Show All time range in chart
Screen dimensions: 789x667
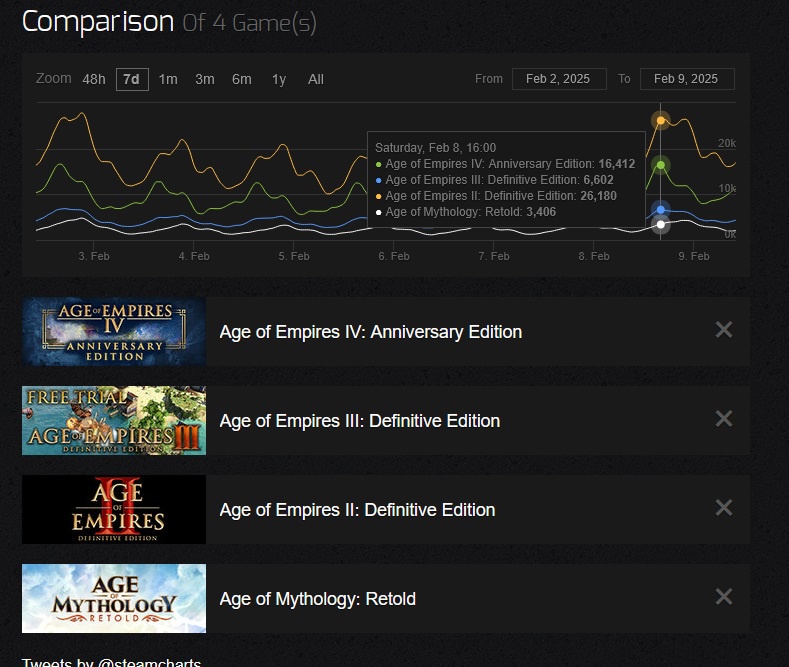tap(315, 79)
